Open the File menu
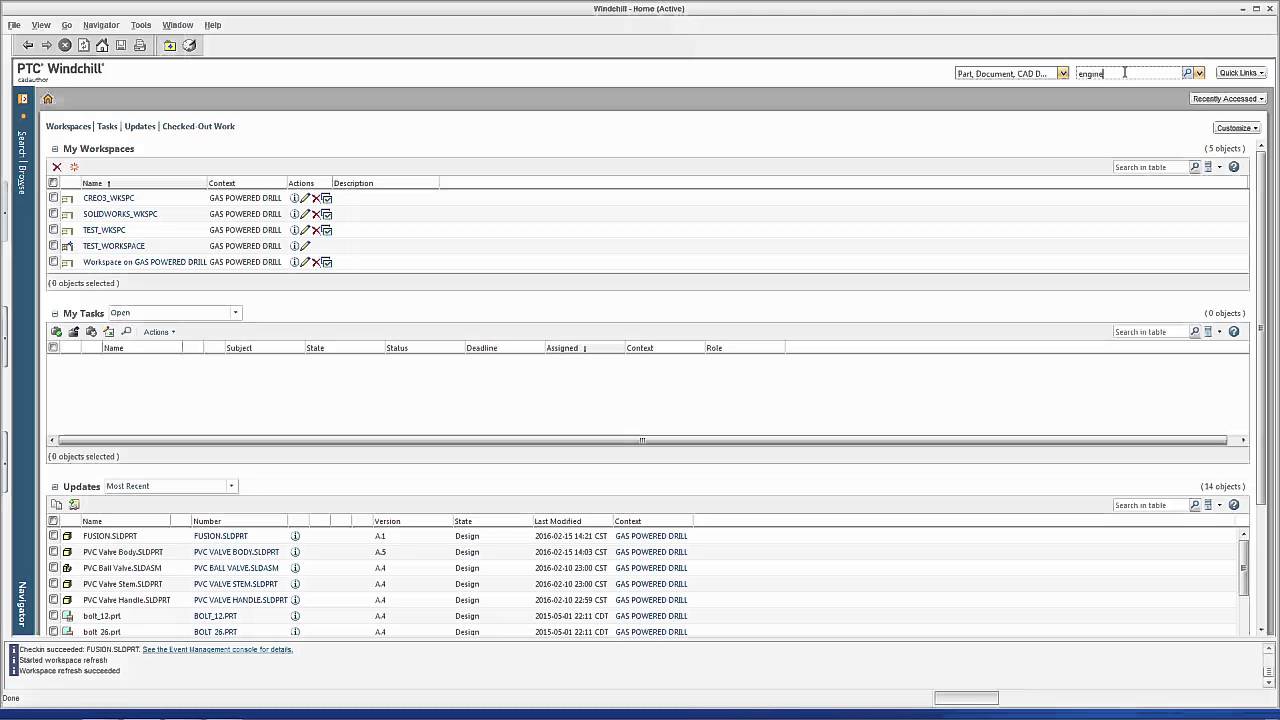 [x=14, y=25]
